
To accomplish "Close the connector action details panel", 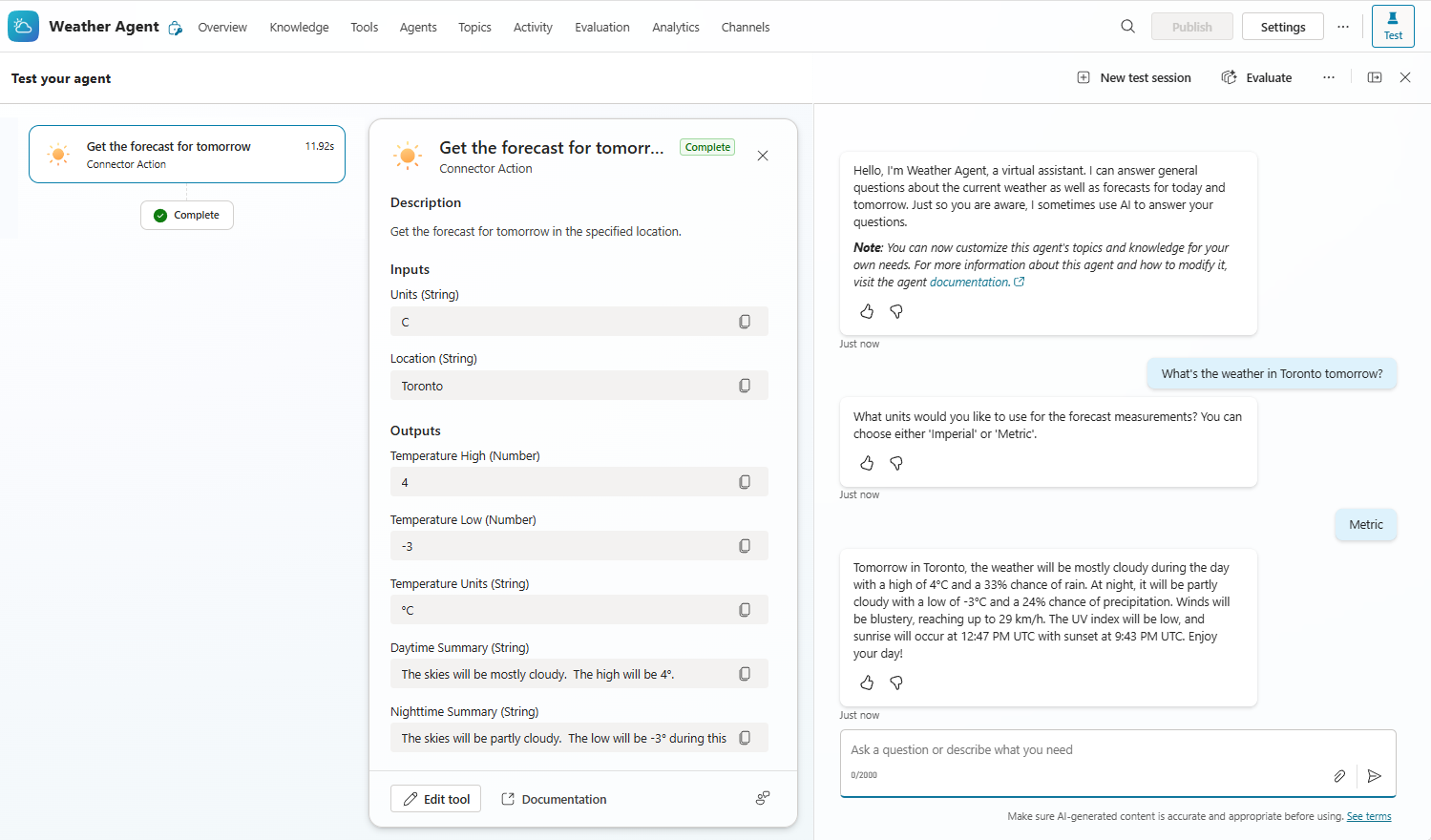I will pyautogui.click(x=763, y=156).
